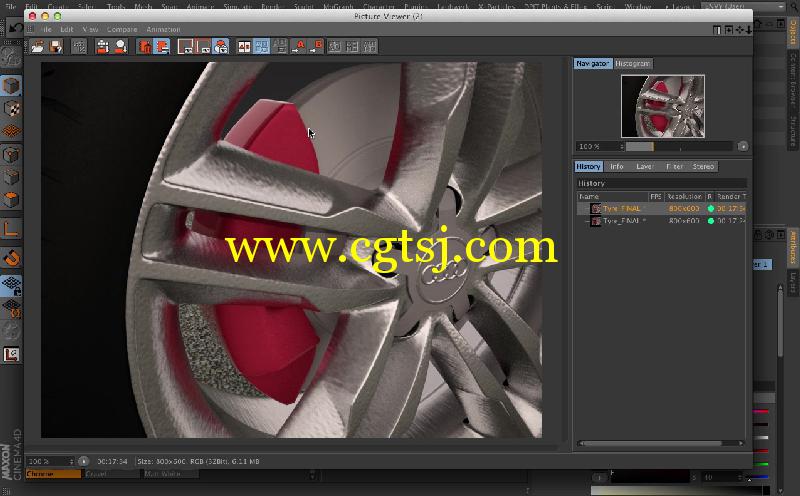Screen dimensions: 800x496
Task: Click the navigator preview thumbnail of the wheel
Action: pyautogui.click(x=663, y=106)
